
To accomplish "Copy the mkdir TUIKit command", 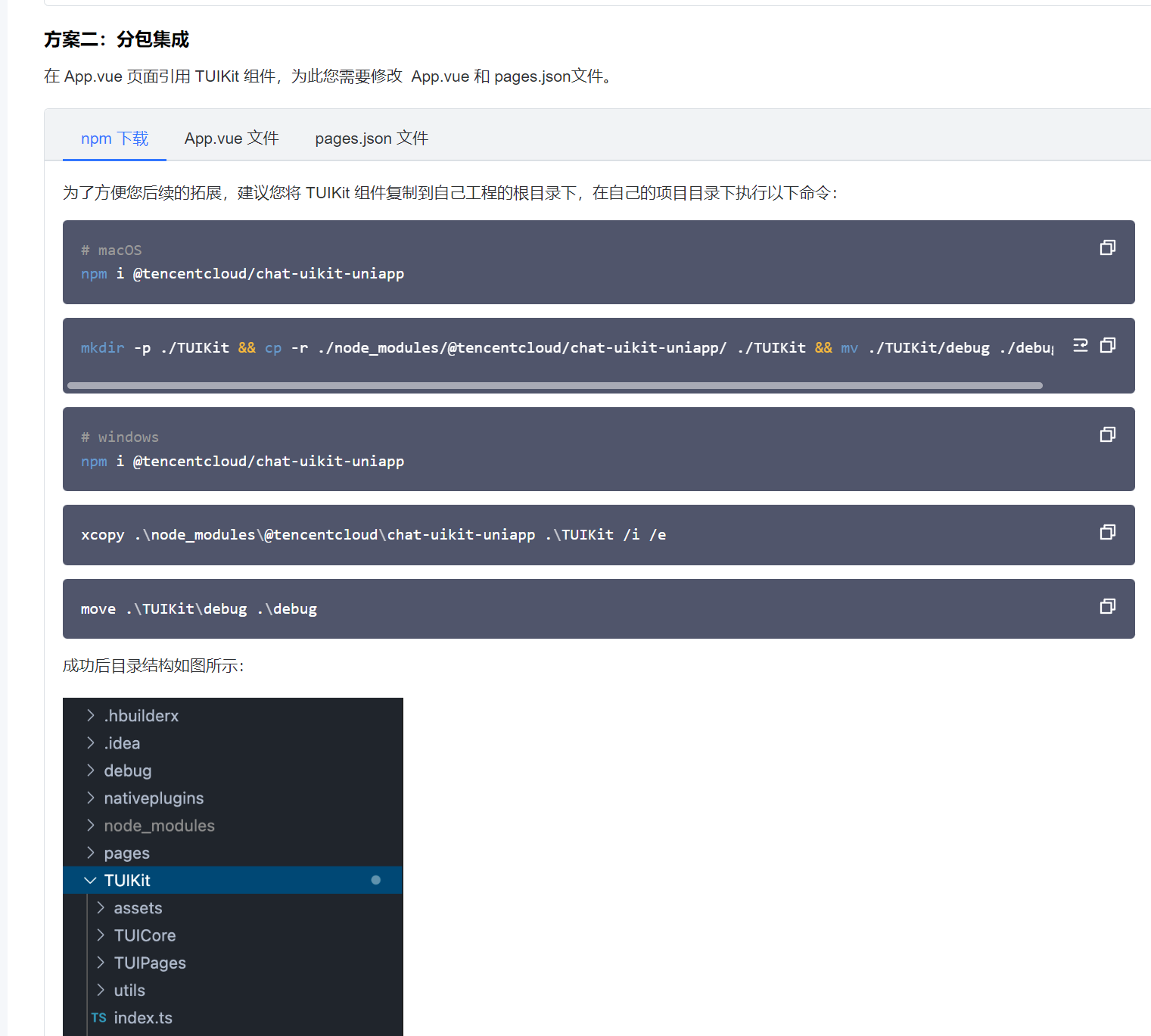I will pyautogui.click(x=1107, y=345).
